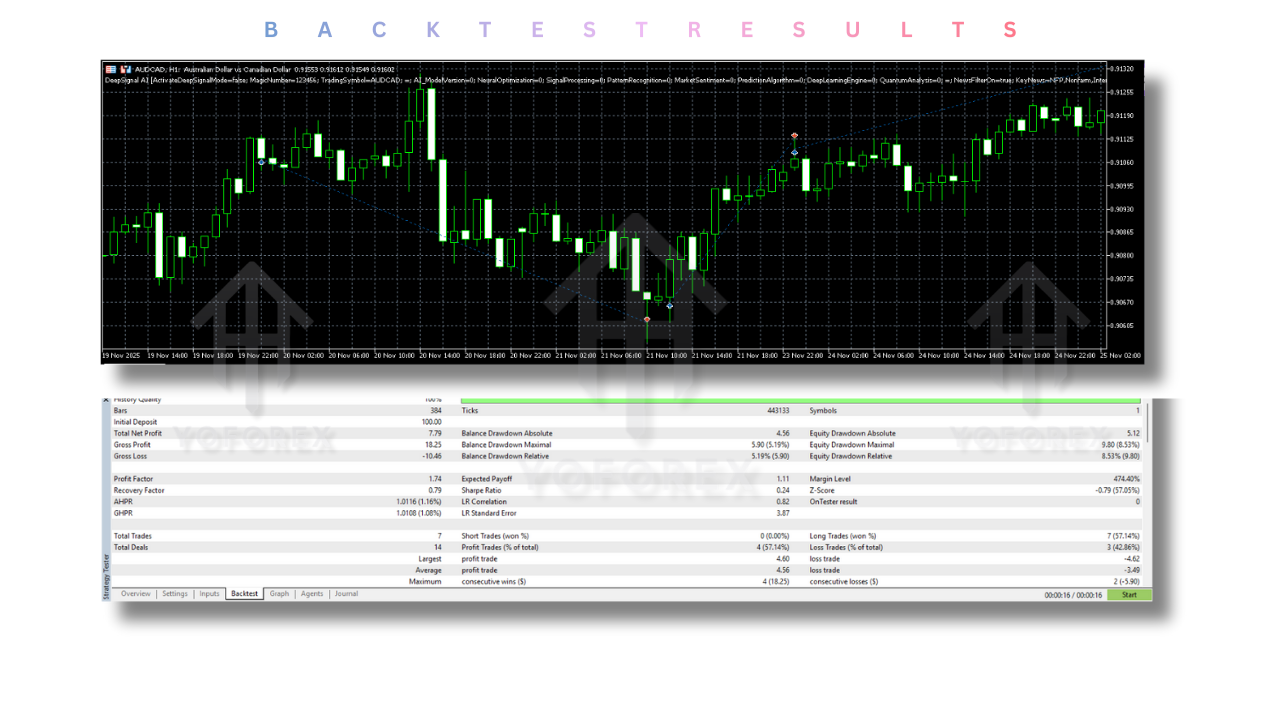Select the Inputs tab

tap(209, 593)
